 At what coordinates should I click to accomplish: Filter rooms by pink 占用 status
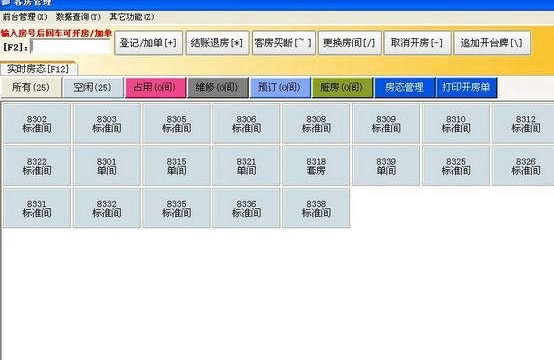(155, 88)
